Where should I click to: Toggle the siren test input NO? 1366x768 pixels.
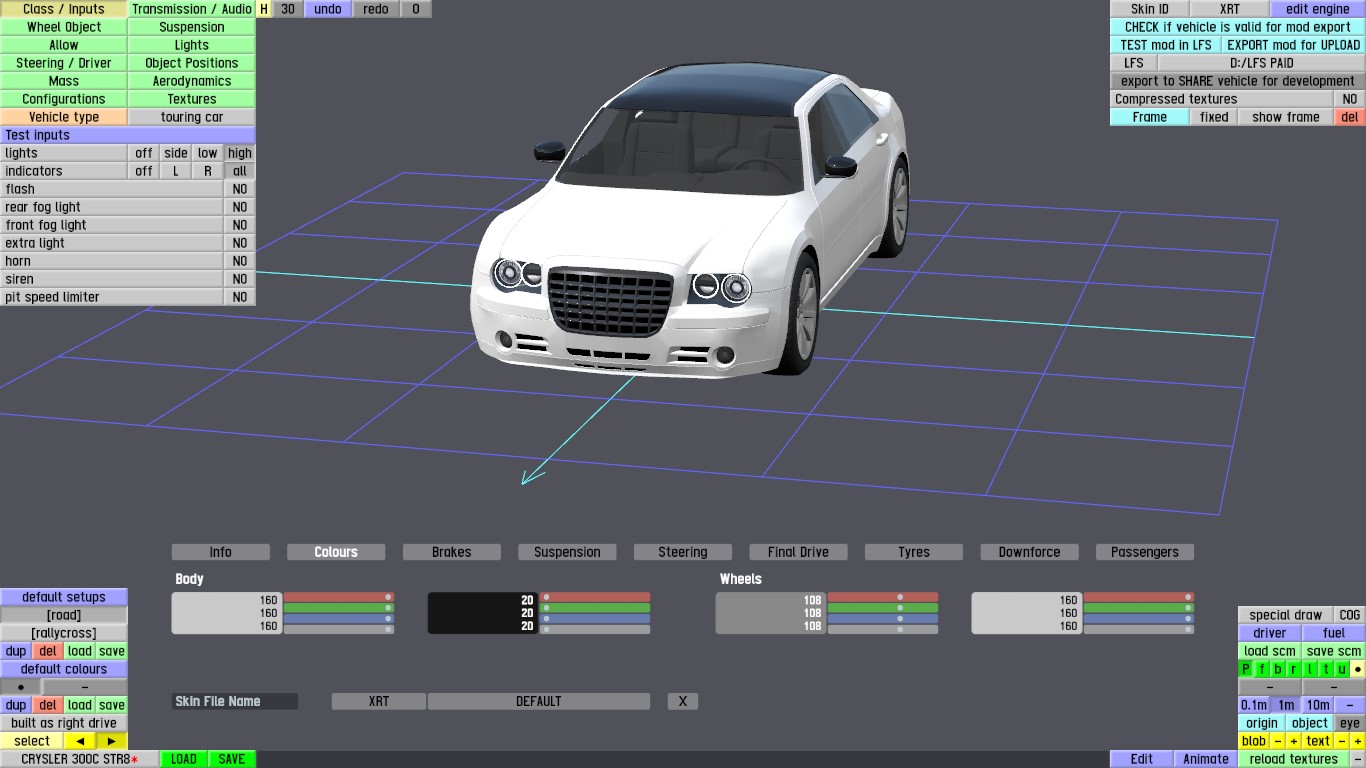click(240, 279)
